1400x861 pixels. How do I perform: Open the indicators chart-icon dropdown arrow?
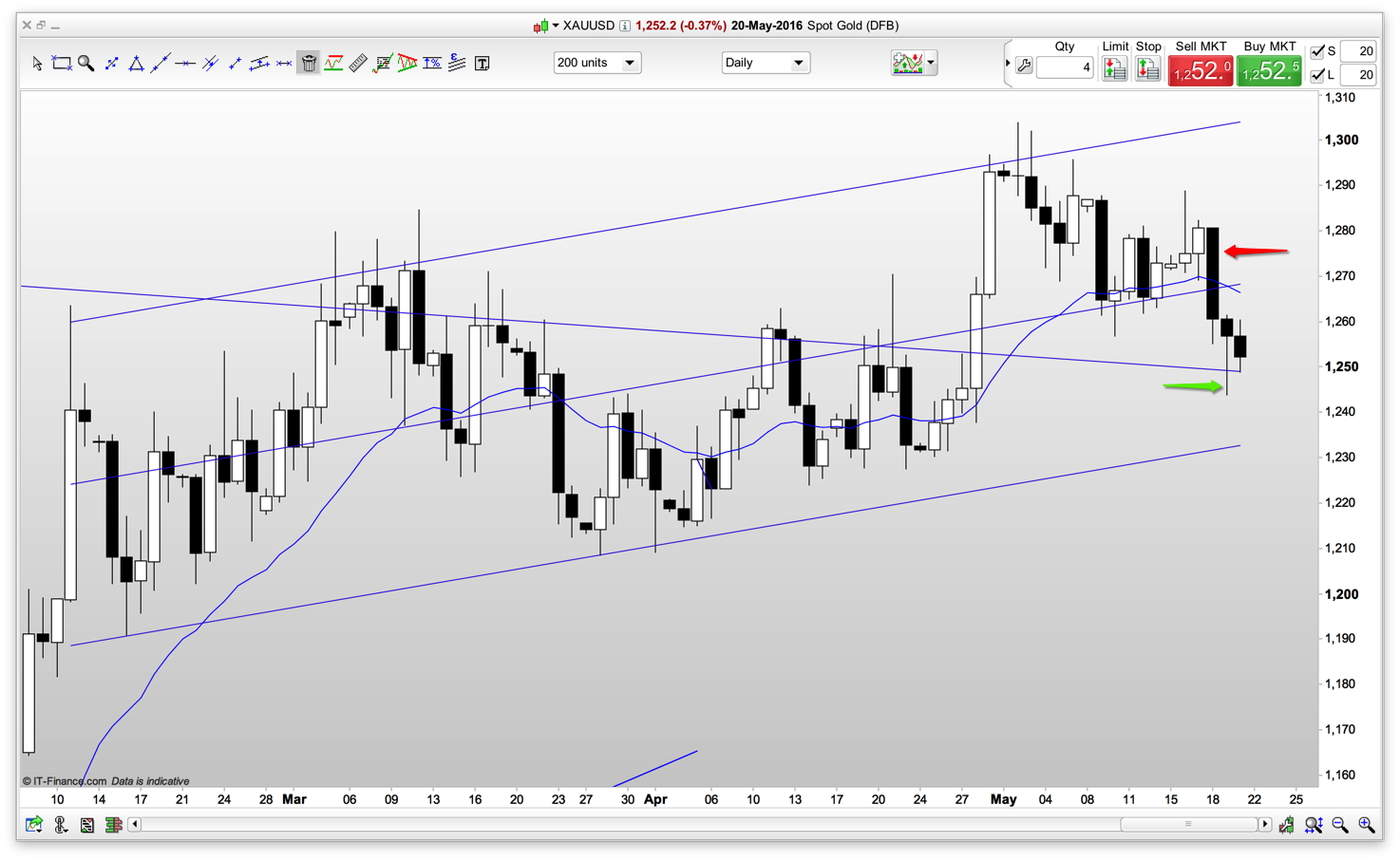coord(931,63)
